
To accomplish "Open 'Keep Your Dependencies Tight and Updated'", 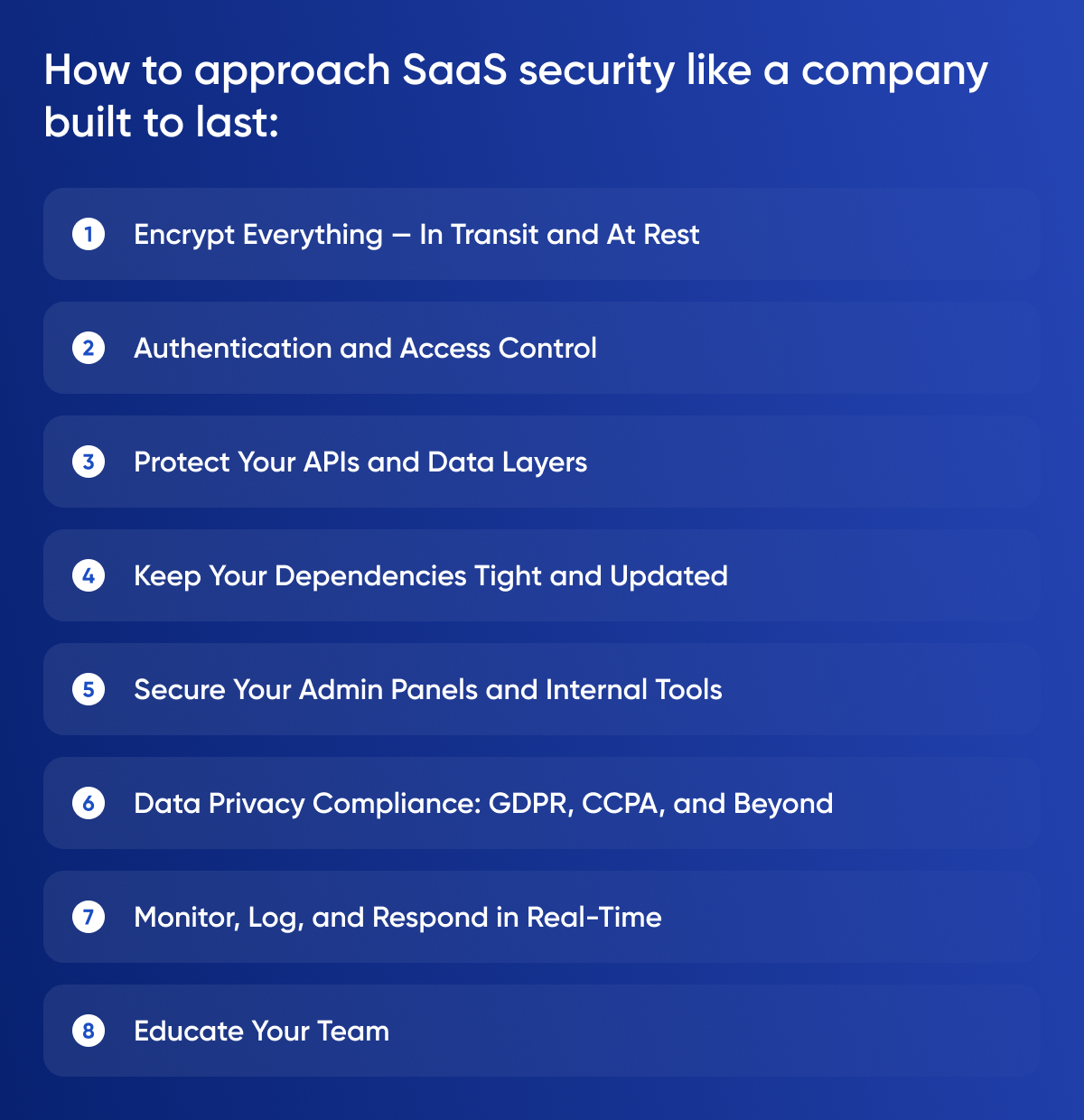I will 431,576.
